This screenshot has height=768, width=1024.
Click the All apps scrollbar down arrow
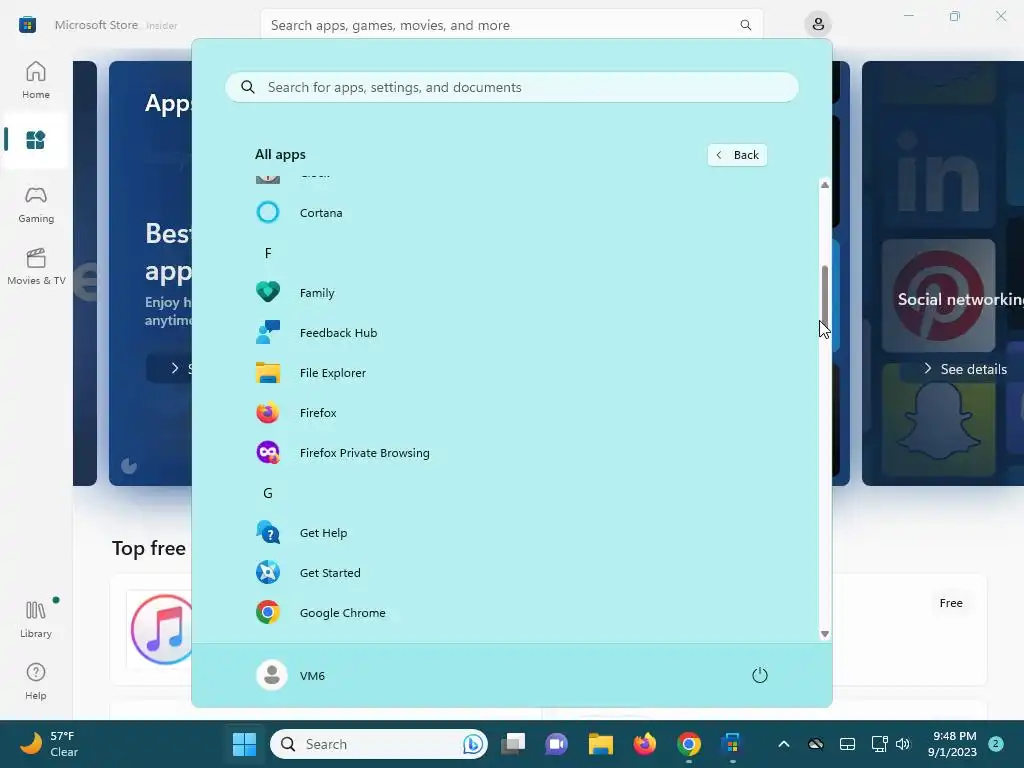point(825,633)
